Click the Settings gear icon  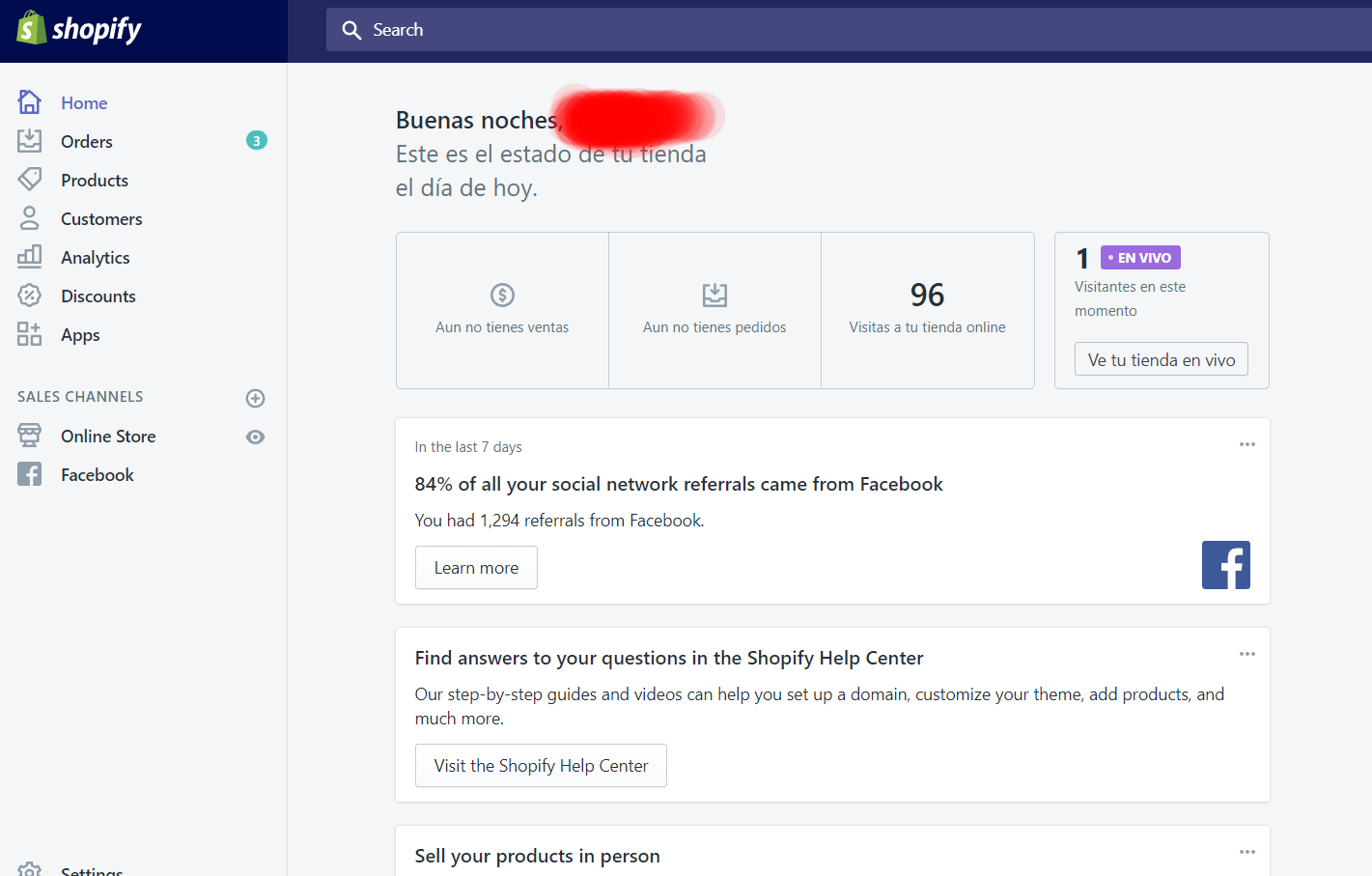pos(30,869)
